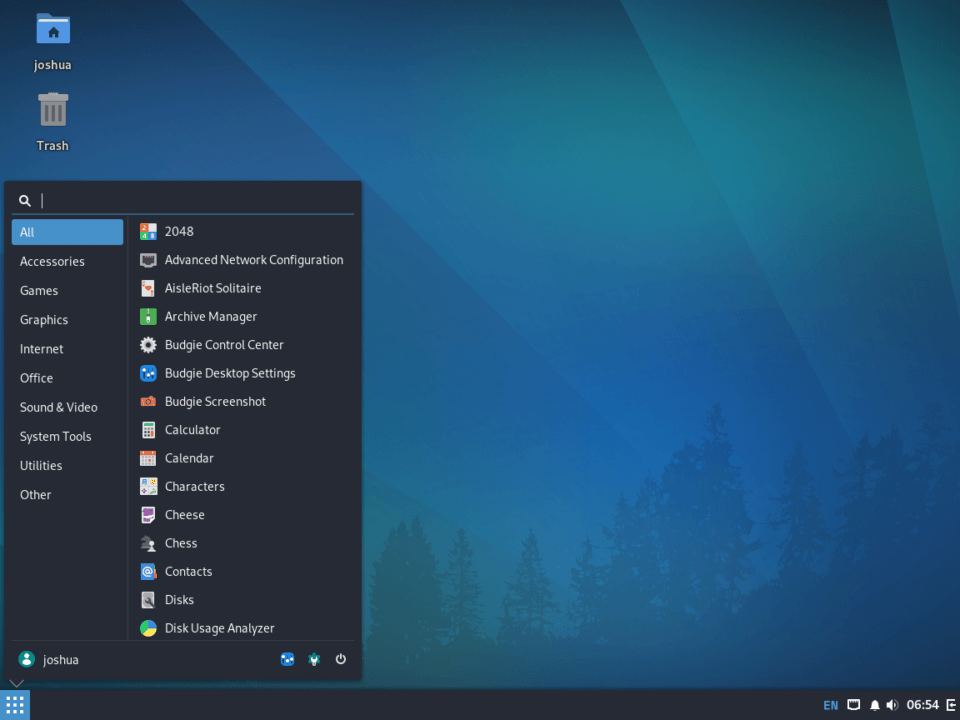Launch the 2048 game
The image size is (960, 720).
click(178, 231)
